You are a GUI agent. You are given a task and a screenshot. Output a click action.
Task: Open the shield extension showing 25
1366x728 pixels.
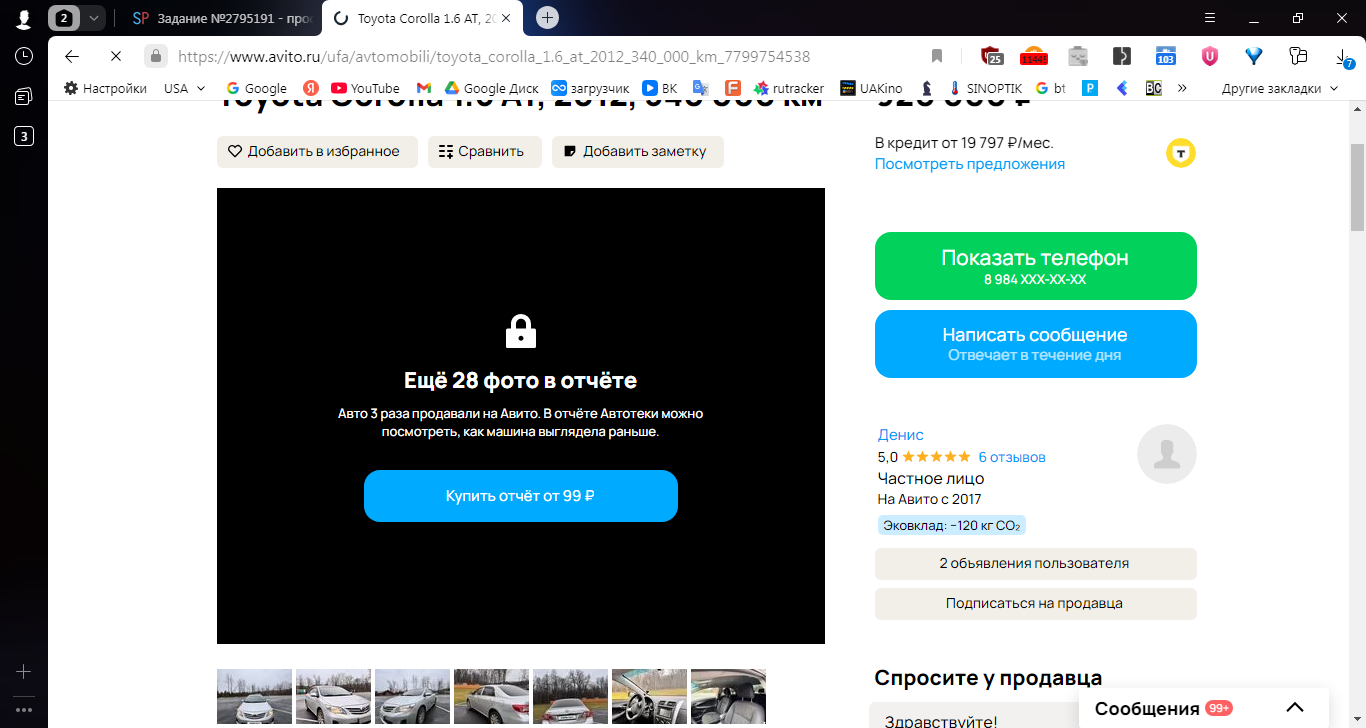[991, 56]
